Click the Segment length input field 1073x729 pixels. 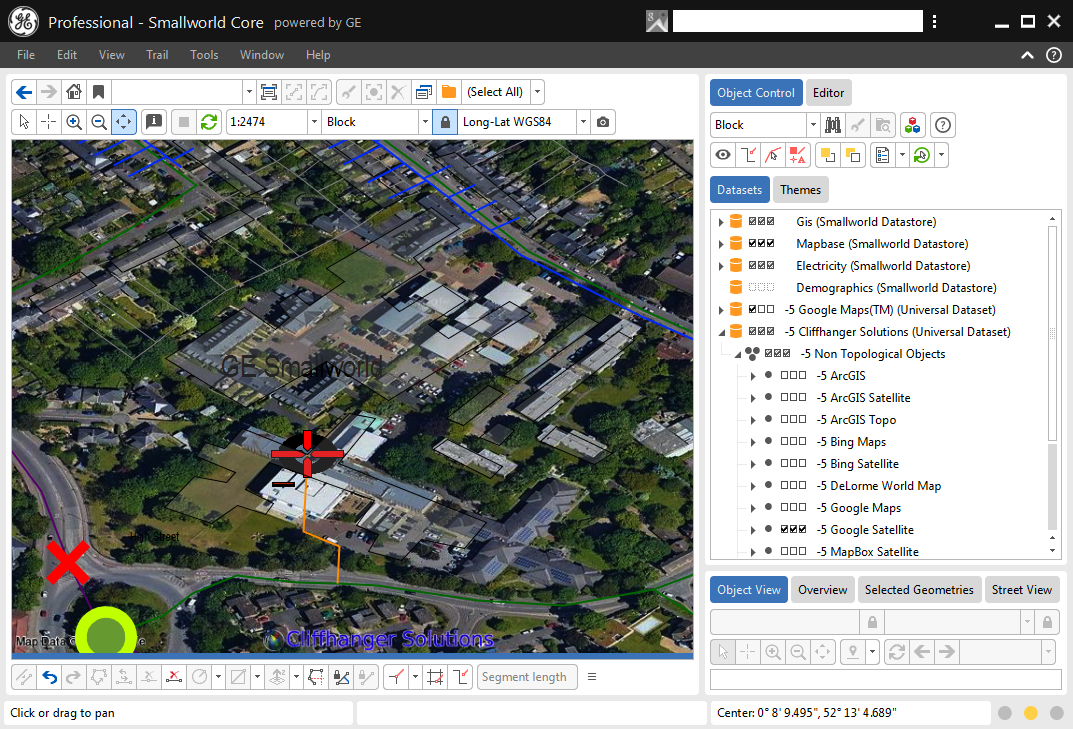tap(527, 677)
